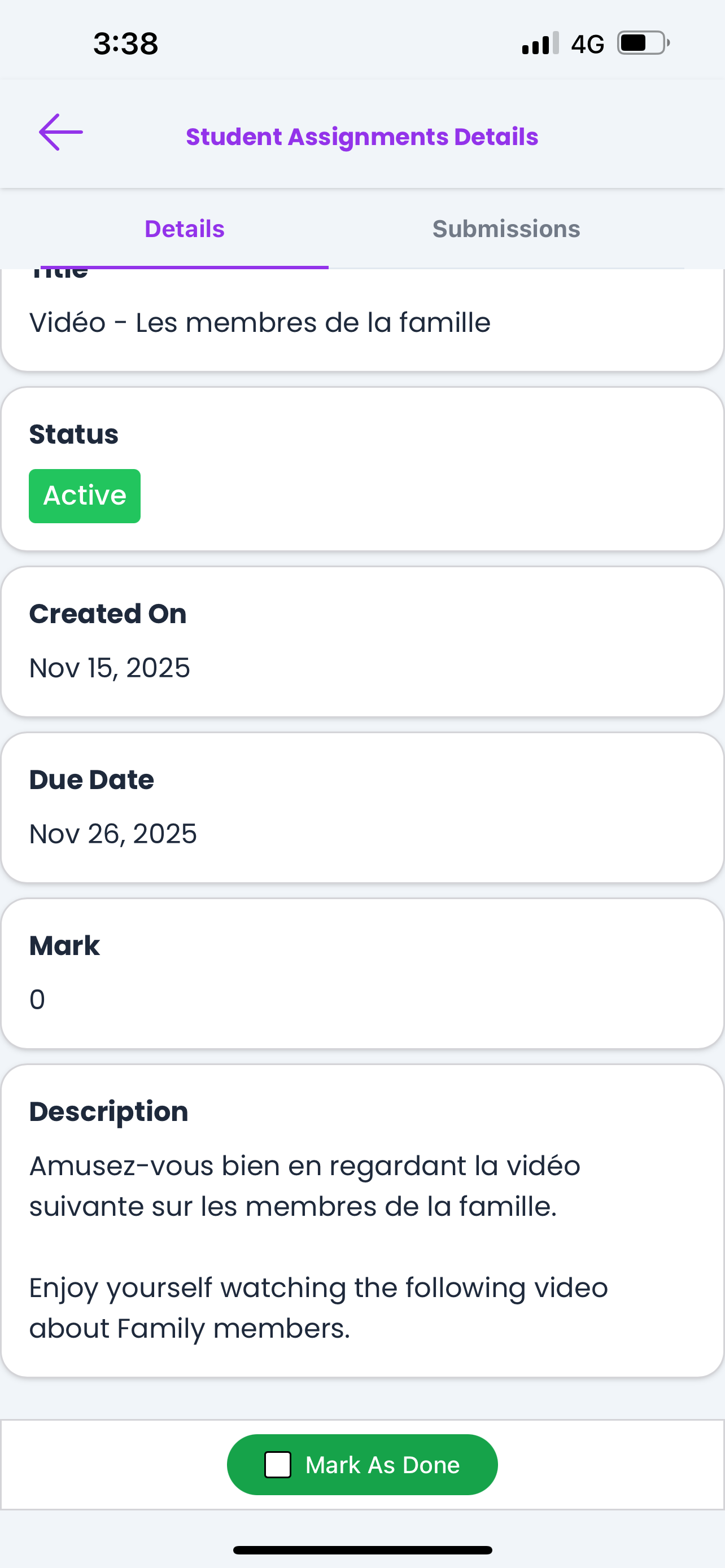Tap the Student Assignments Details header title
This screenshot has height=1568, width=725.
coord(361,137)
